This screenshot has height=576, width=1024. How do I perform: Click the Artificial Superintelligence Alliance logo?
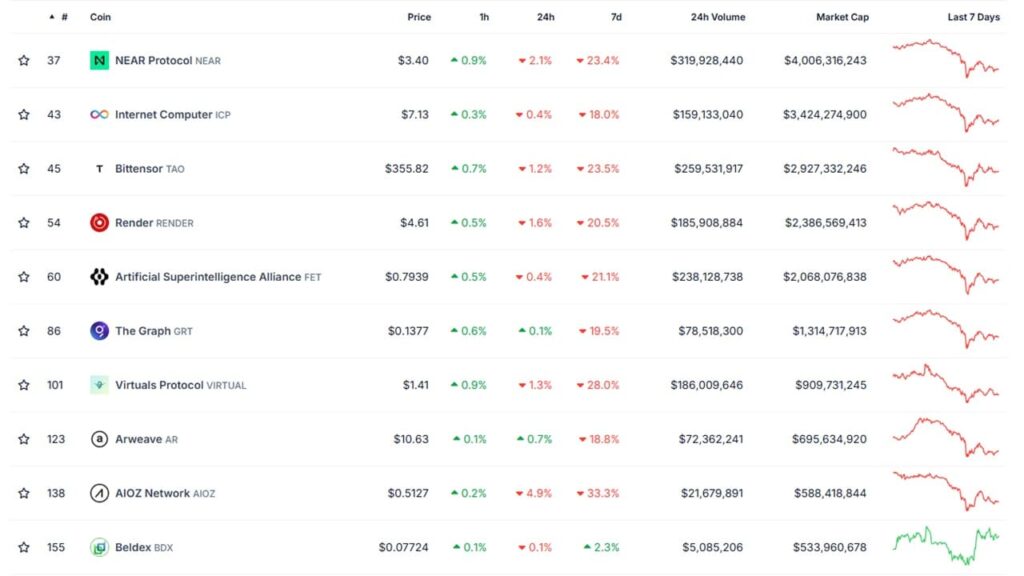pyautogui.click(x=97, y=276)
